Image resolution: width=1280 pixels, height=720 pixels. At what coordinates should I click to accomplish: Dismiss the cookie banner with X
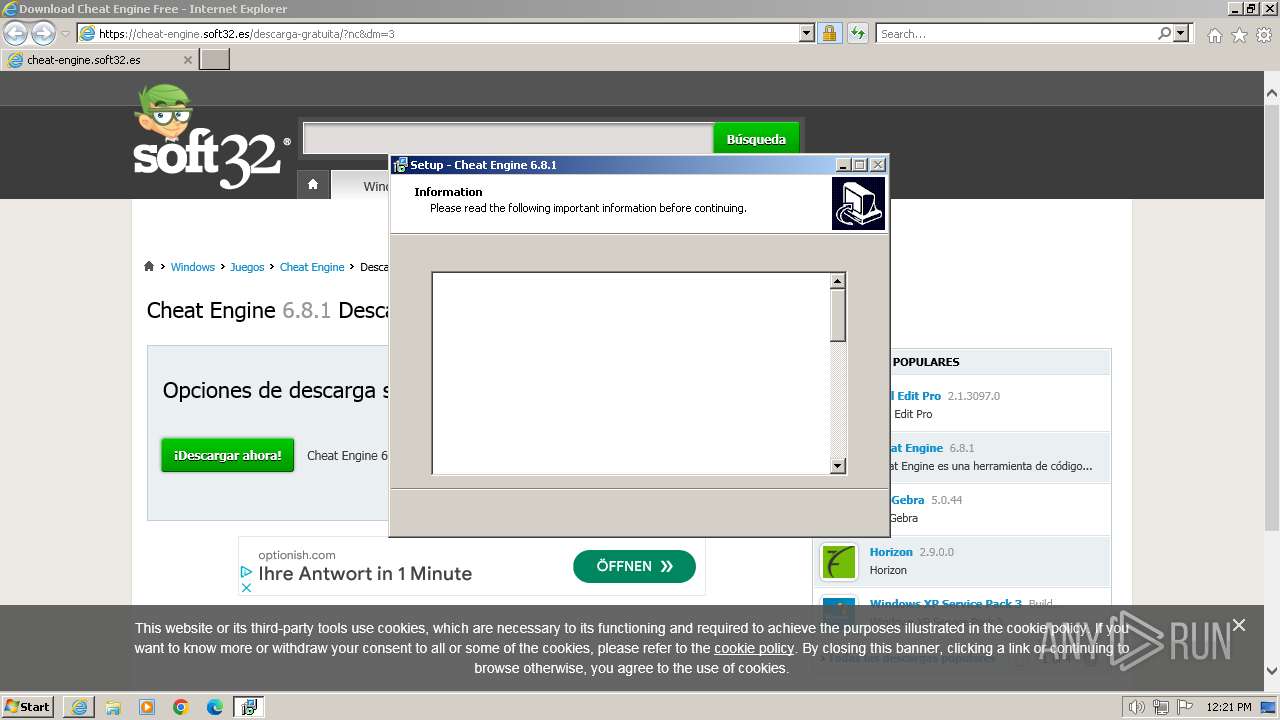point(1239,625)
